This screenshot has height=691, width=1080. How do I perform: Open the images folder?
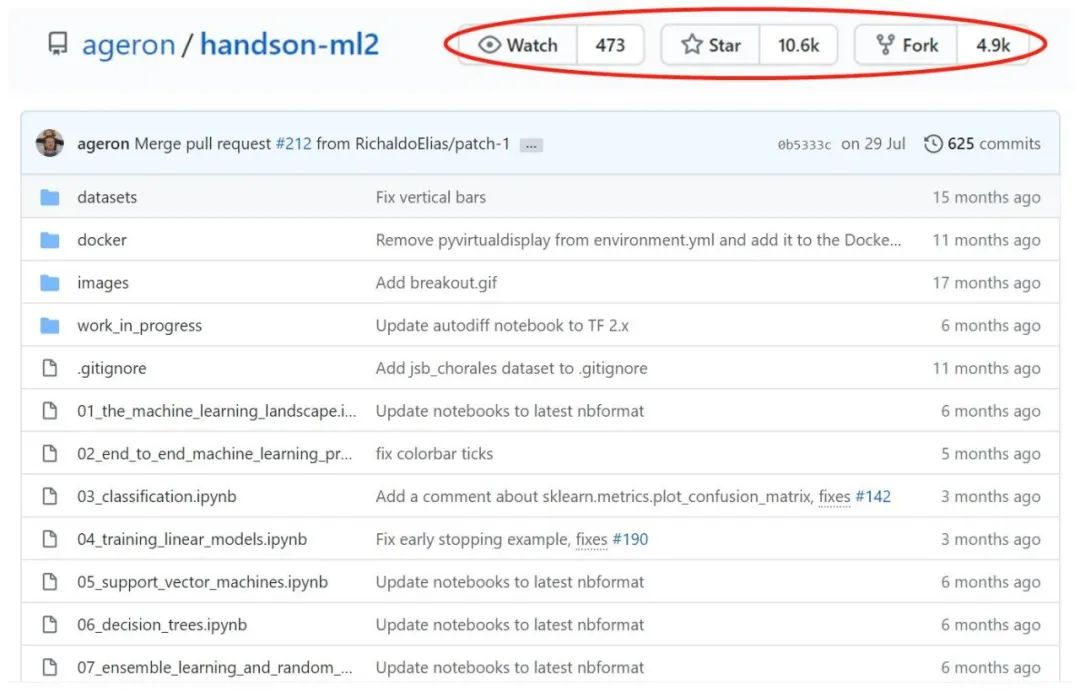[103, 283]
